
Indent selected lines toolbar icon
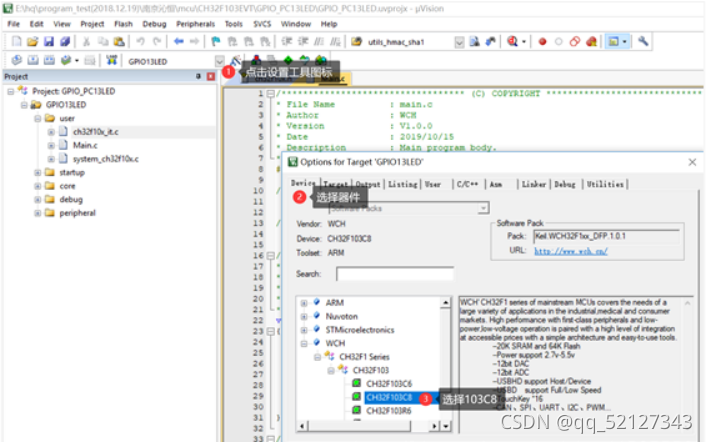(287, 42)
